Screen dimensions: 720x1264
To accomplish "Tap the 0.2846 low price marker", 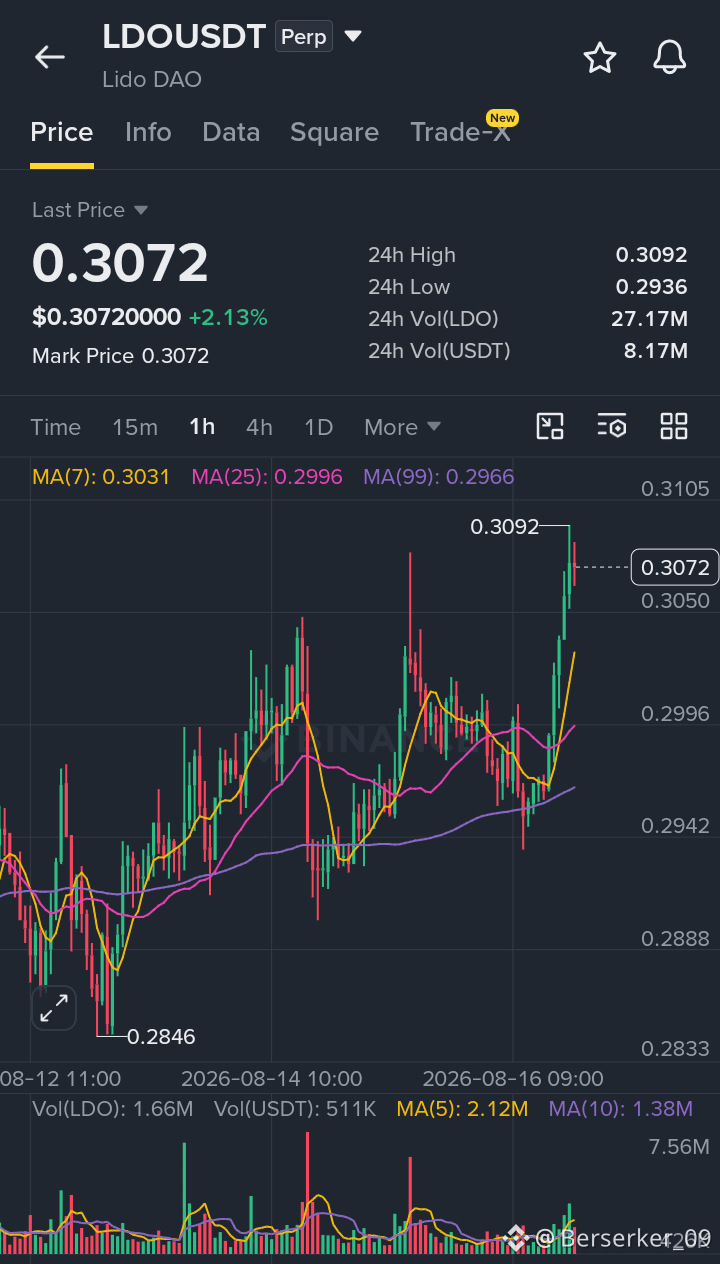I will [161, 1037].
